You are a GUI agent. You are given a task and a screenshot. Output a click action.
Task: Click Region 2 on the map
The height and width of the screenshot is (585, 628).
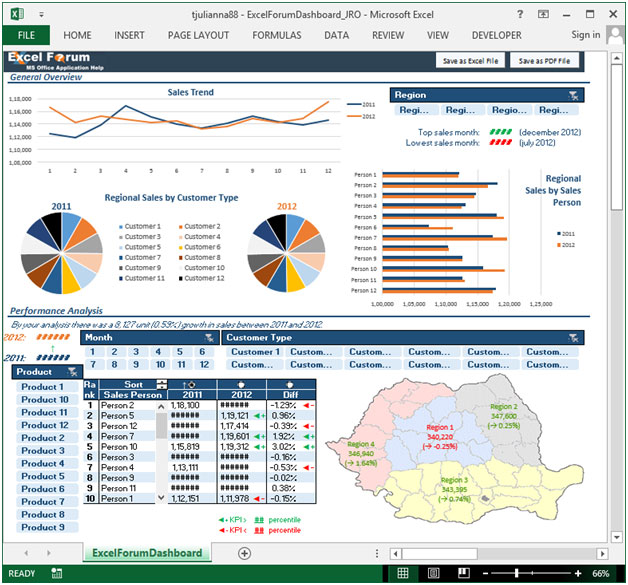(504, 416)
